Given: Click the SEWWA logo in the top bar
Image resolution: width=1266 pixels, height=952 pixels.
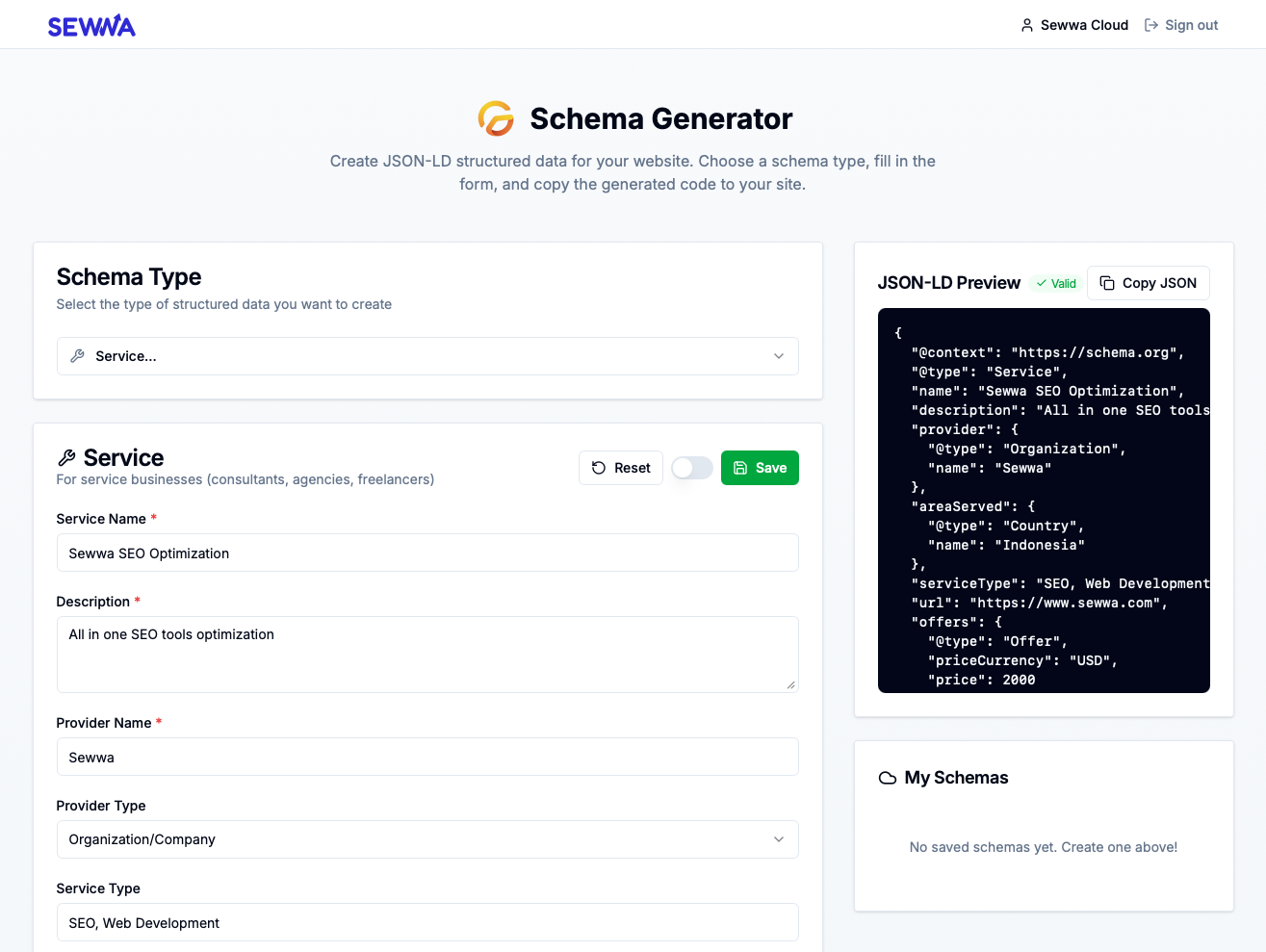Looking at the screenshot, I should (x=91, y=24).
